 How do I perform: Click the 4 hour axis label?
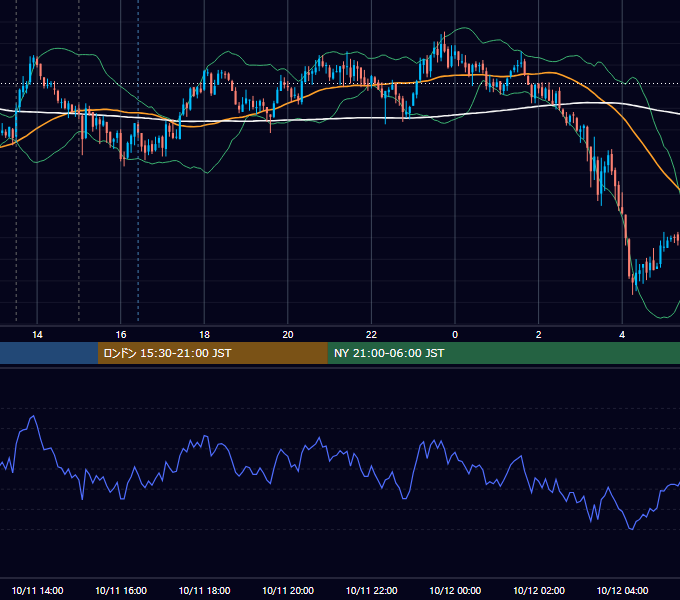click(x=622, y=335)
